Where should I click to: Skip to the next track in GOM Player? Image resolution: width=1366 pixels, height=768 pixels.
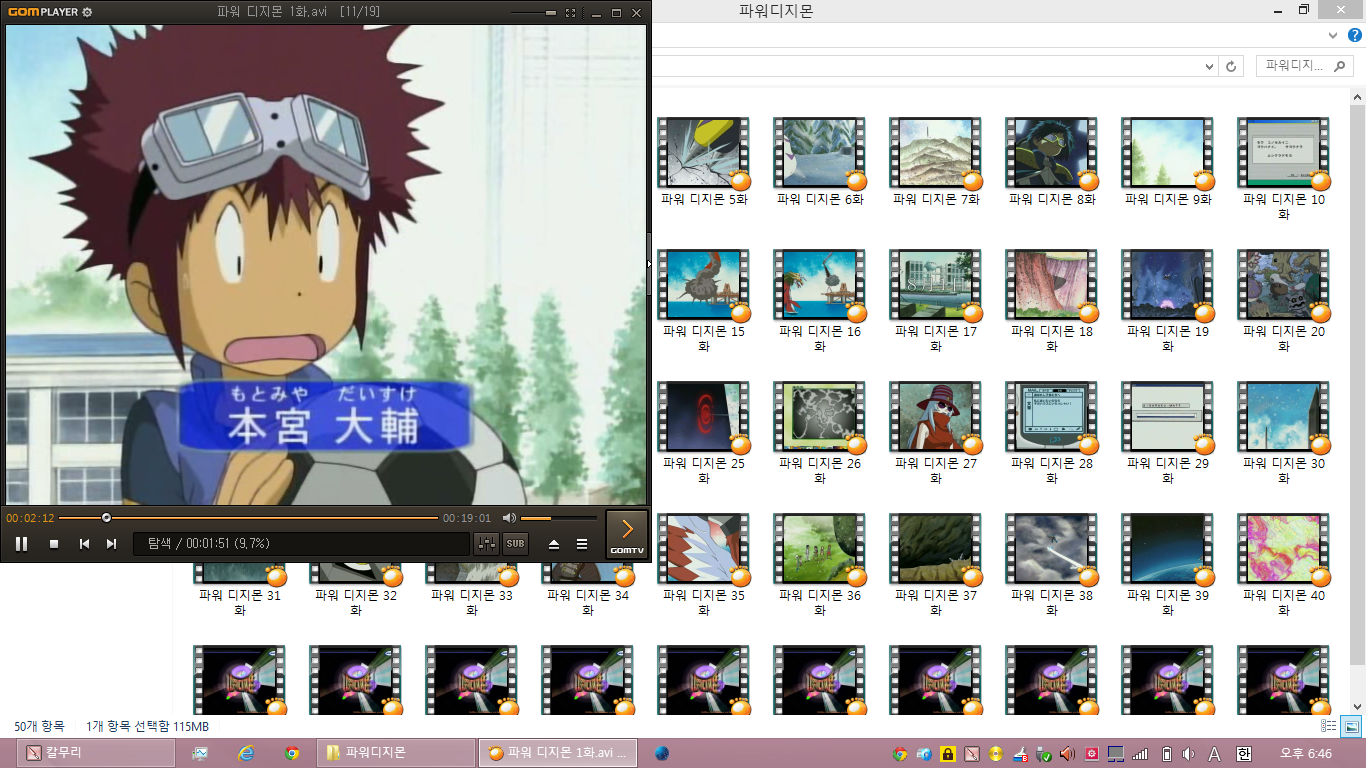pyautogui.click(x=112, y=544)
